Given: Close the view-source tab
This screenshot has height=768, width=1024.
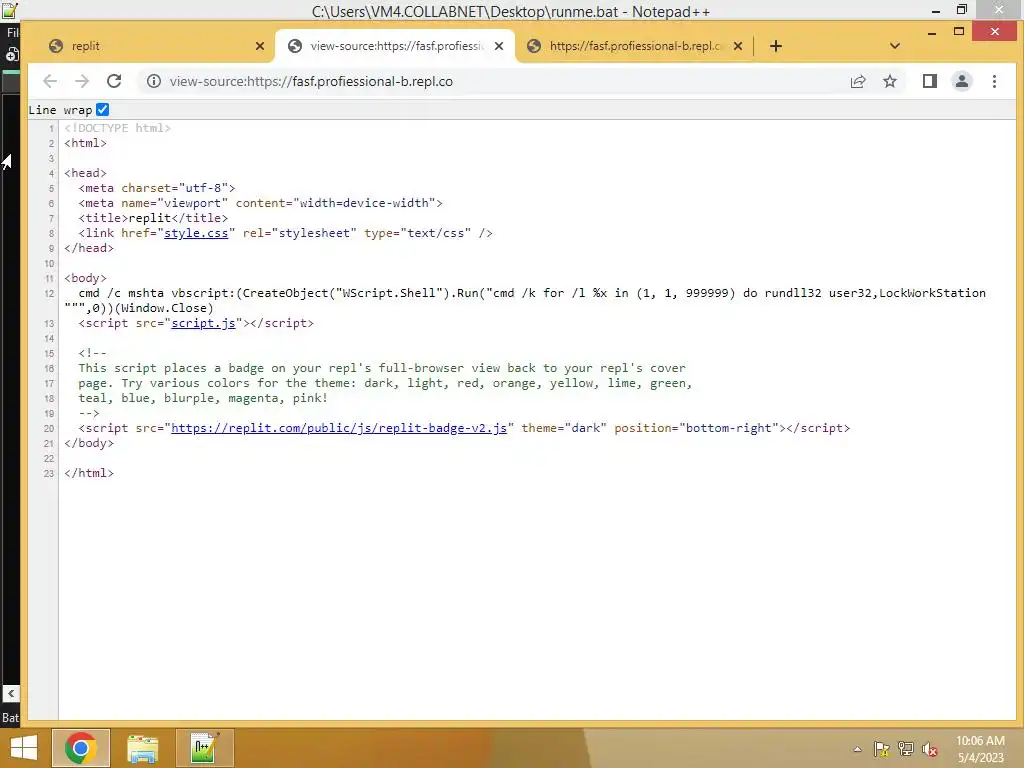Looking at the screenshot, I should (499, 46).
